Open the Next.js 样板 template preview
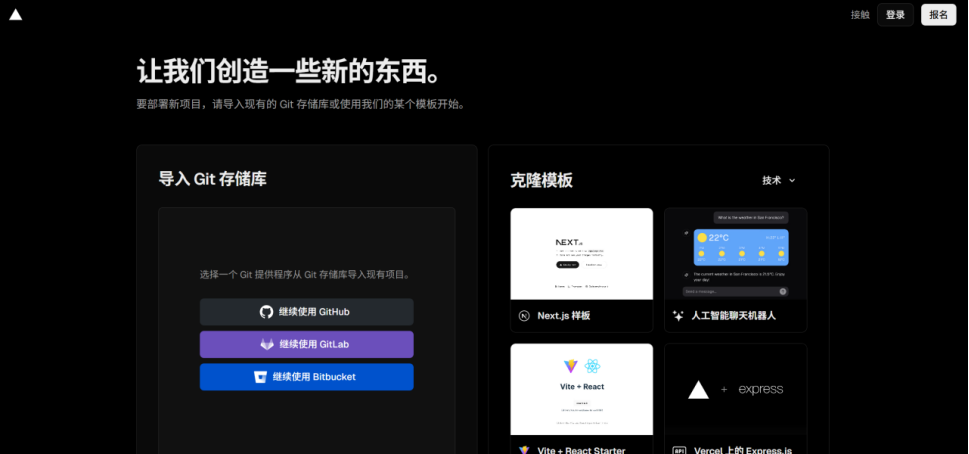969x454 pixels. 582,254
